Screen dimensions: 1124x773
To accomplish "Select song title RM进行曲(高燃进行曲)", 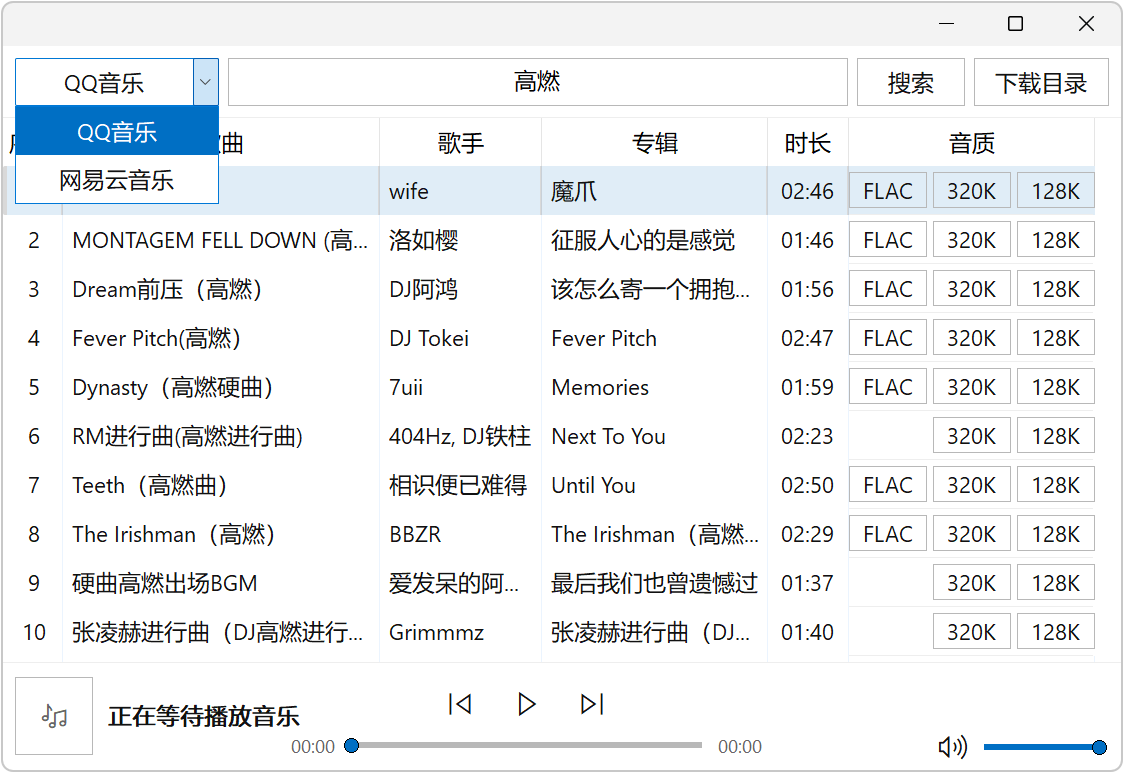I will [x=188, y=437].
